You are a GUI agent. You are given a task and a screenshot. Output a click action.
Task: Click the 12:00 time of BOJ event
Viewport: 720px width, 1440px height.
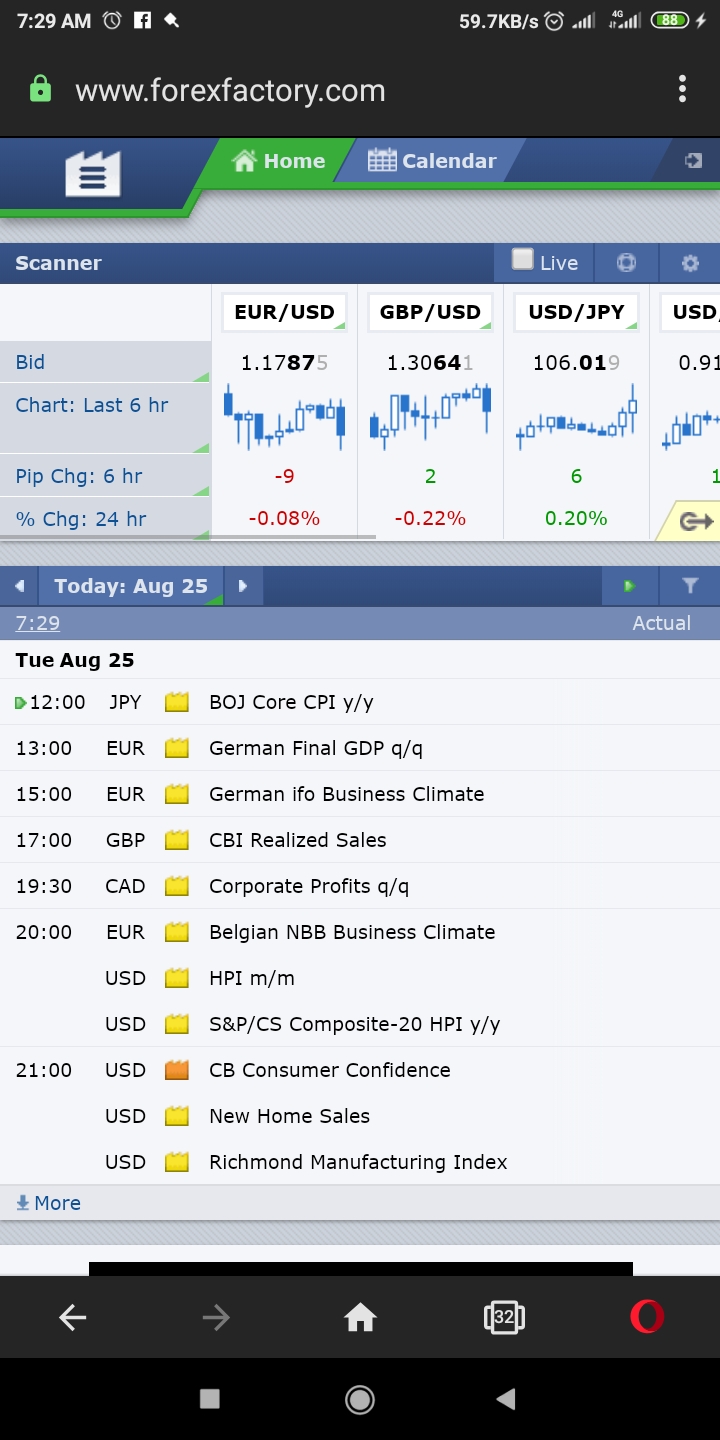57,702
